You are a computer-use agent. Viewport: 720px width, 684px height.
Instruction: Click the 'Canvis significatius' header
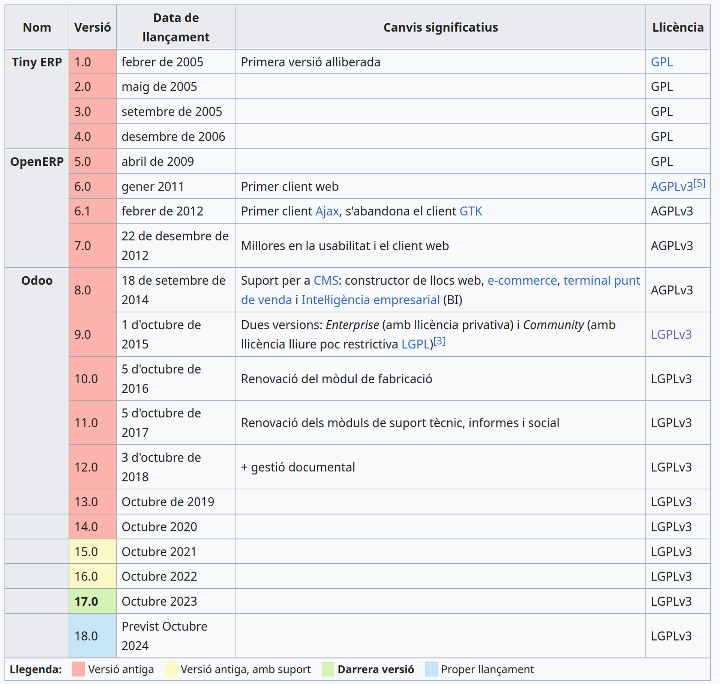coord(440,28)
